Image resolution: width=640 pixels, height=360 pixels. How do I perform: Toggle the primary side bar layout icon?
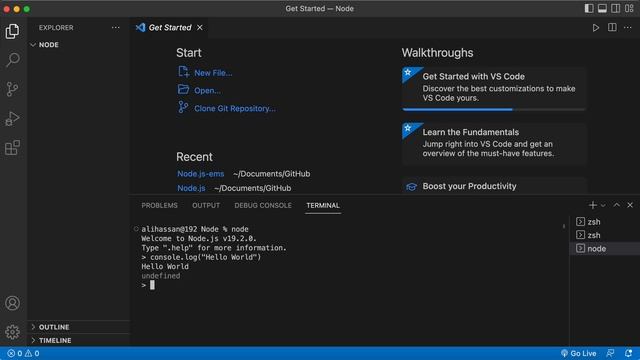(589, 9)
